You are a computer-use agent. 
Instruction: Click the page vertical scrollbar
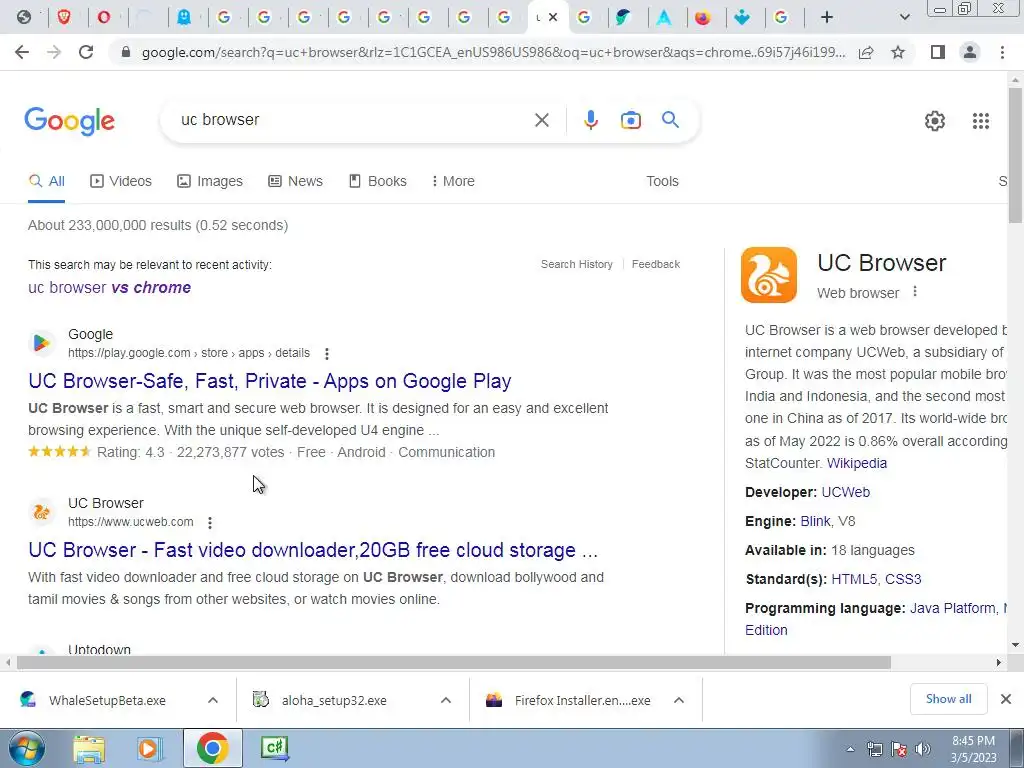click(1015, 155)
